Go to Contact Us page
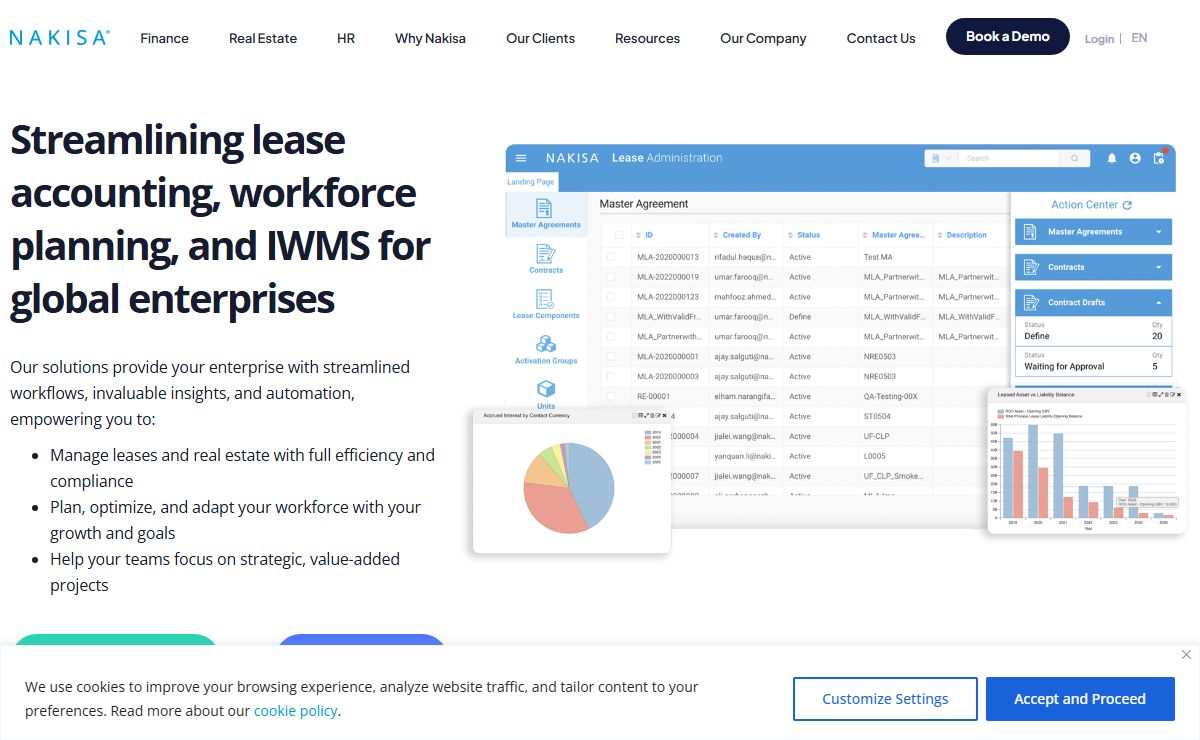 (x=881, y=38)
